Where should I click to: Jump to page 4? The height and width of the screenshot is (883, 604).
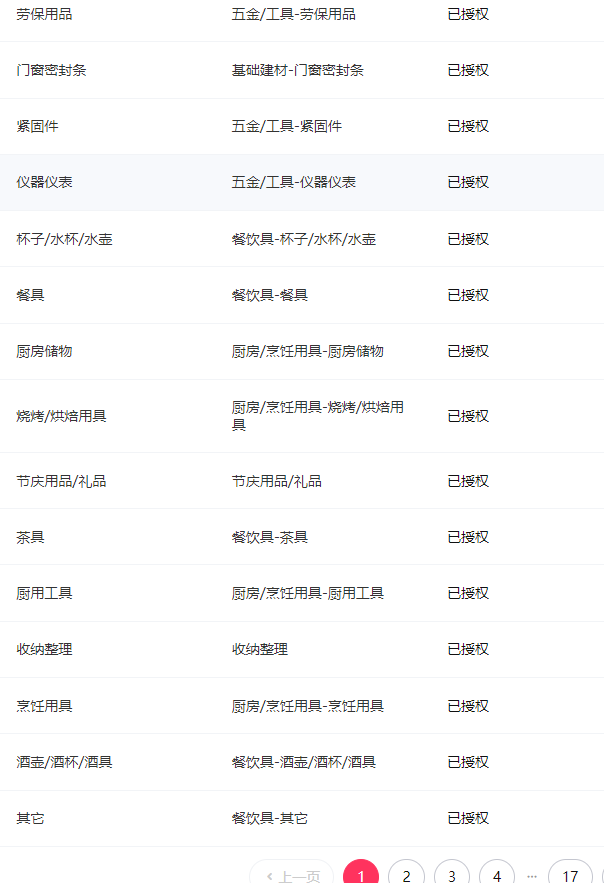(x=497, y=876)
